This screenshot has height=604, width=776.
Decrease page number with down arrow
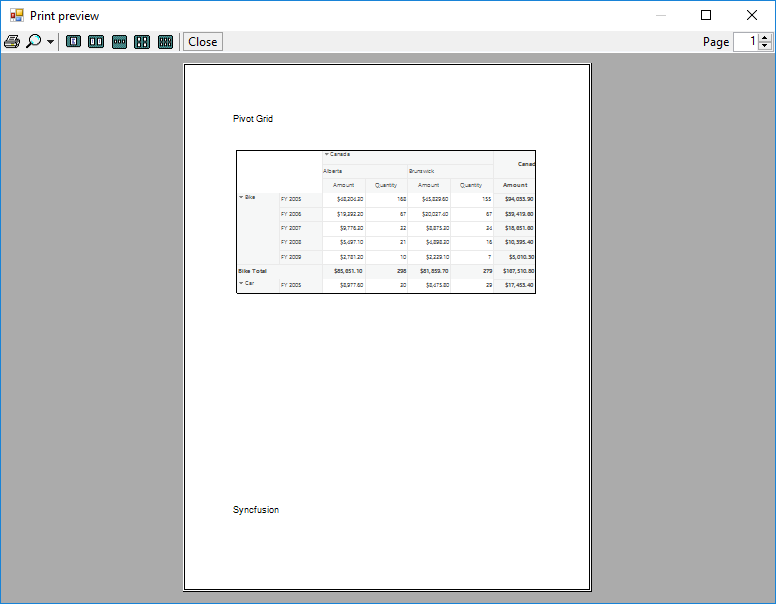point(765,46)
